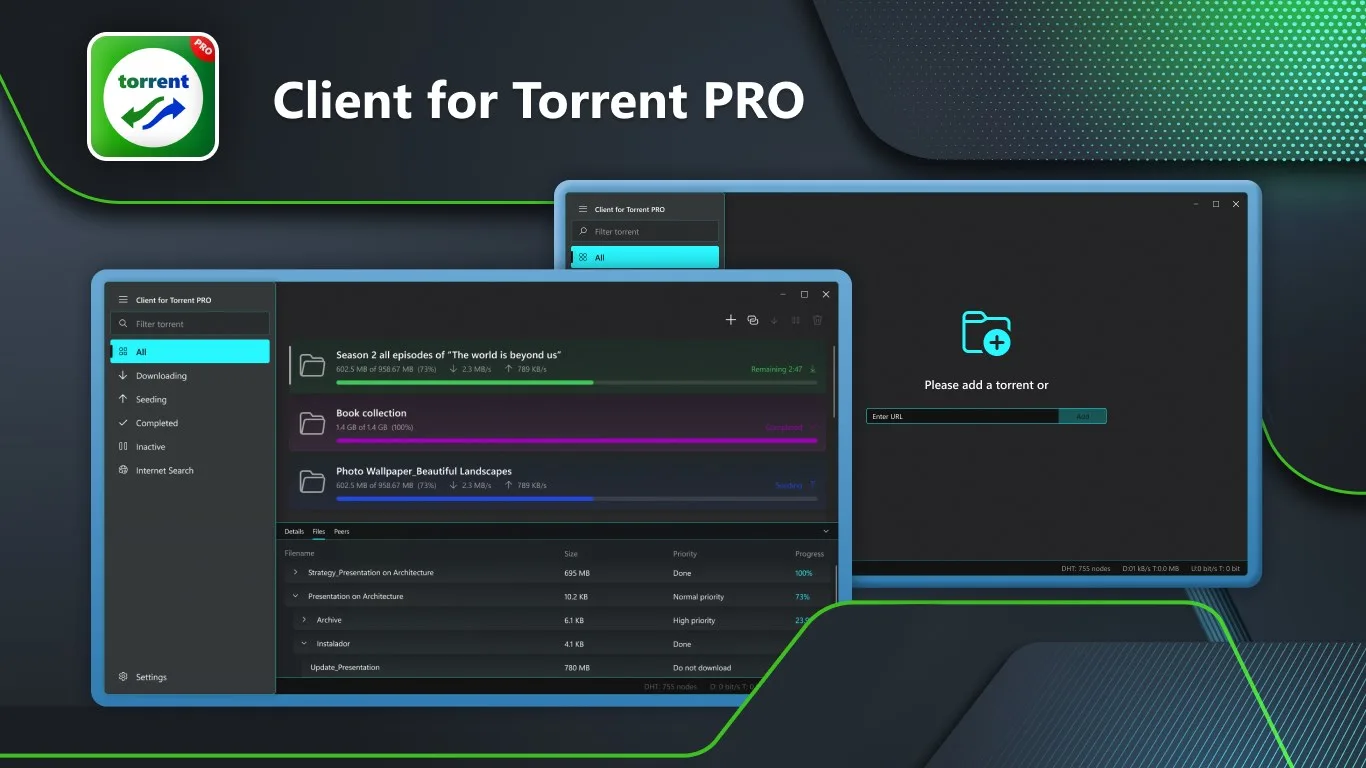Collapse the Instalador folder row
Viewport: 1366px width, 768px height.
click(304, 644)
